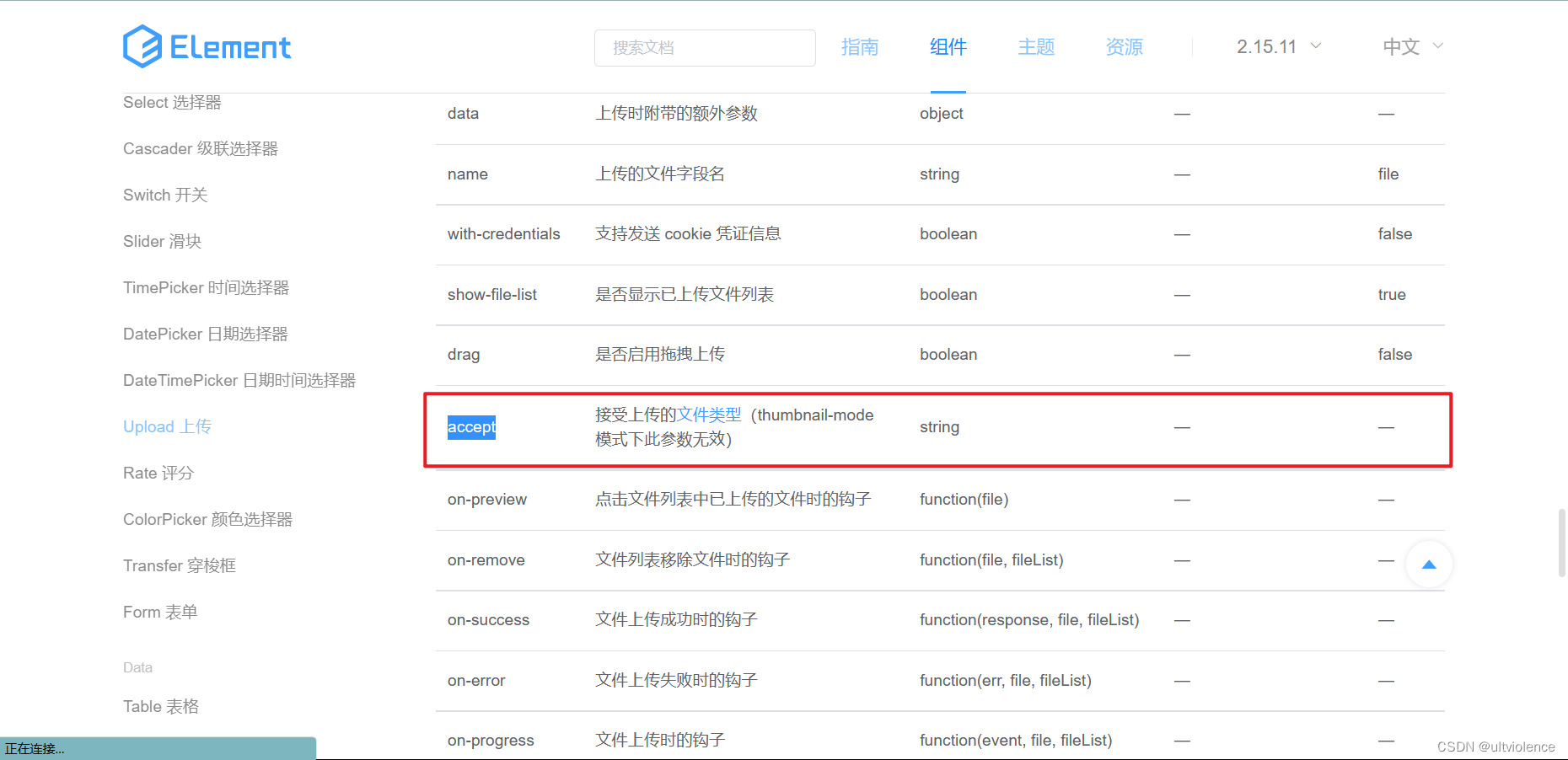Open the 资源 resources tab
This screenshot has width=1568, height=760.
point(1125,47)
